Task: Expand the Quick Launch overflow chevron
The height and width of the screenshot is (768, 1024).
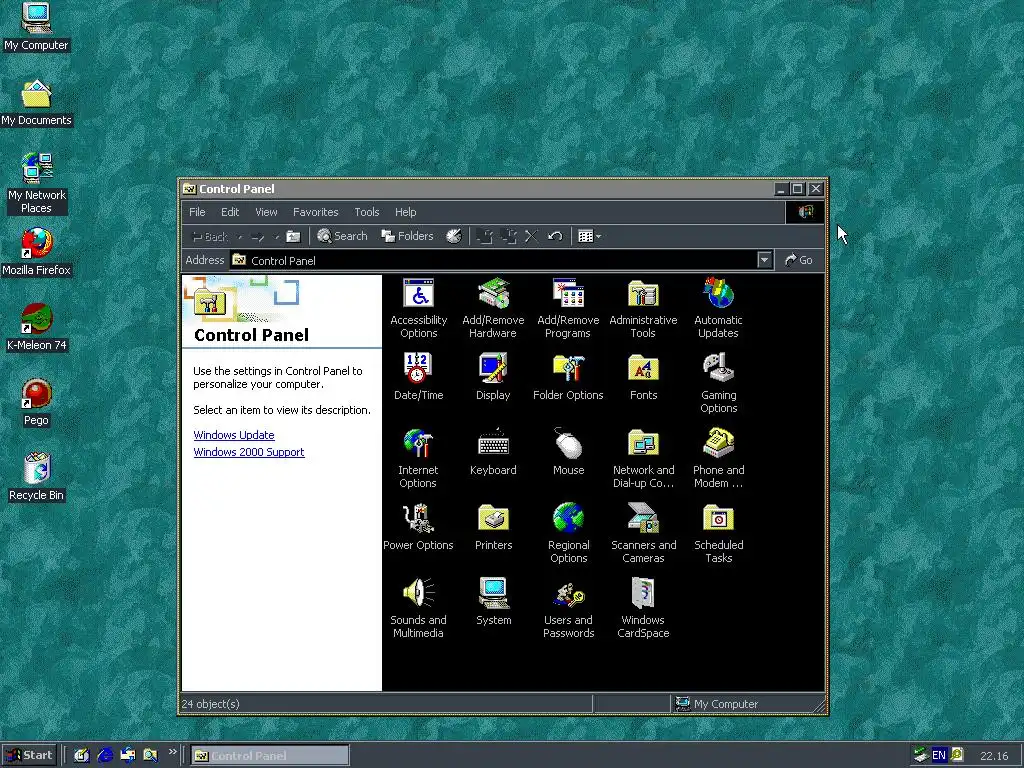Action: [172, 752]
